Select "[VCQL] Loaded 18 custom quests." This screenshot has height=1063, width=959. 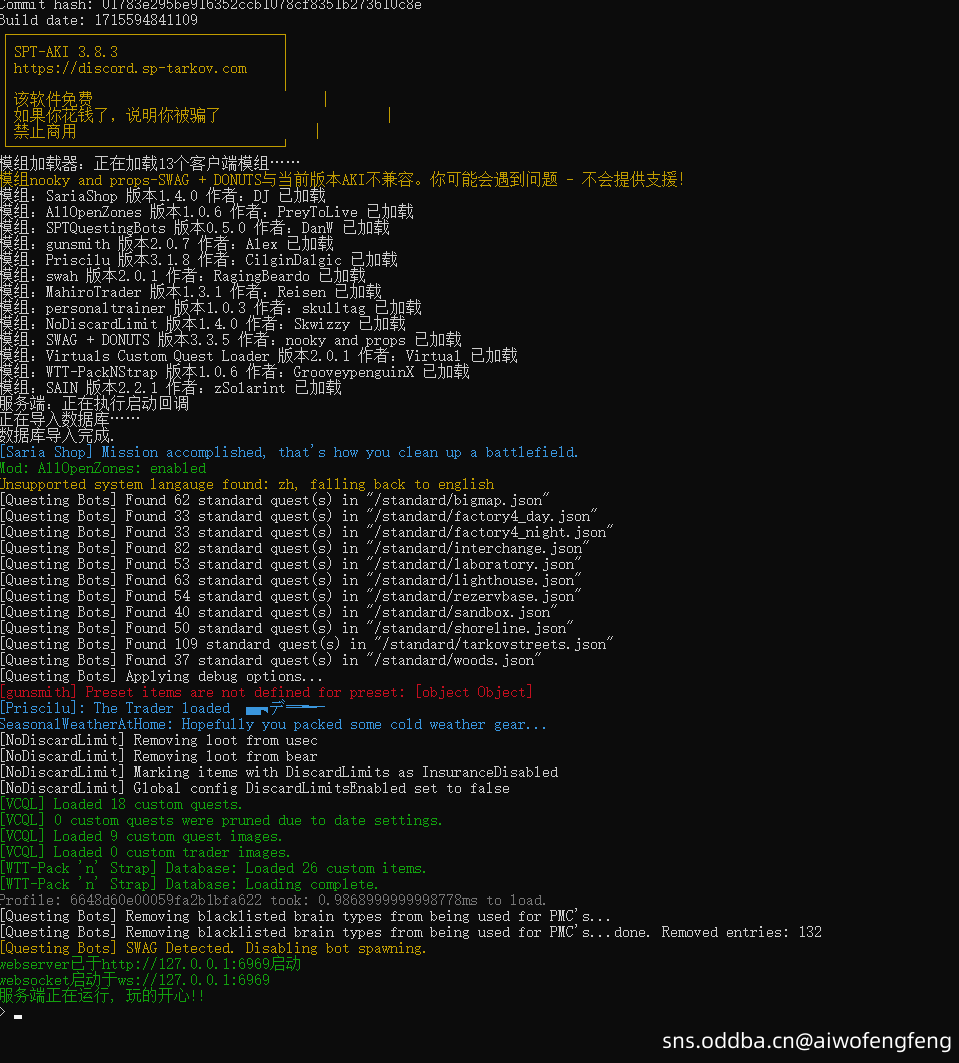tap(121, 804)
